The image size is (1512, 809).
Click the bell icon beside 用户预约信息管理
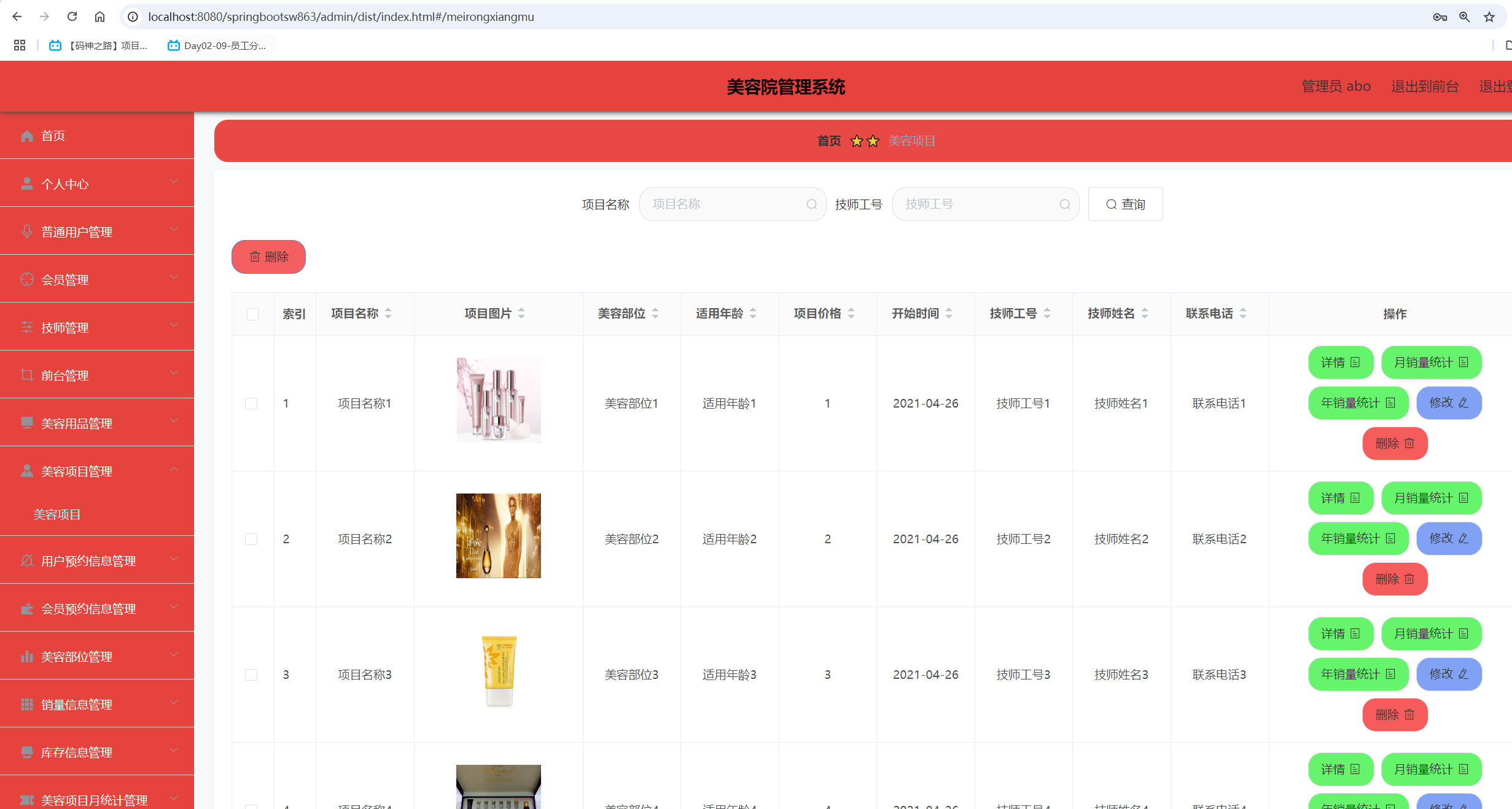click(27, 560)
